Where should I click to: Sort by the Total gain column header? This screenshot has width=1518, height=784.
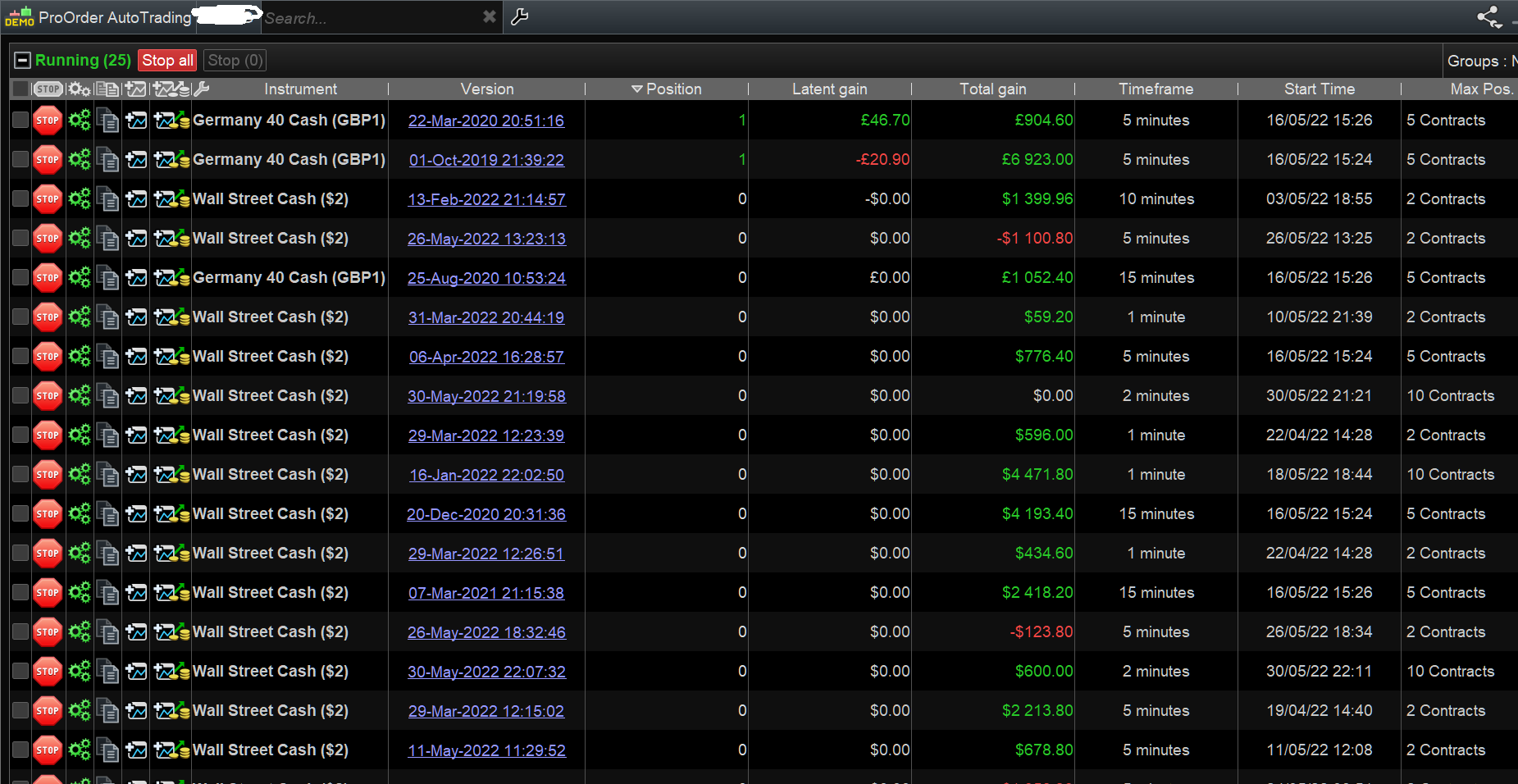click(993, 89)
